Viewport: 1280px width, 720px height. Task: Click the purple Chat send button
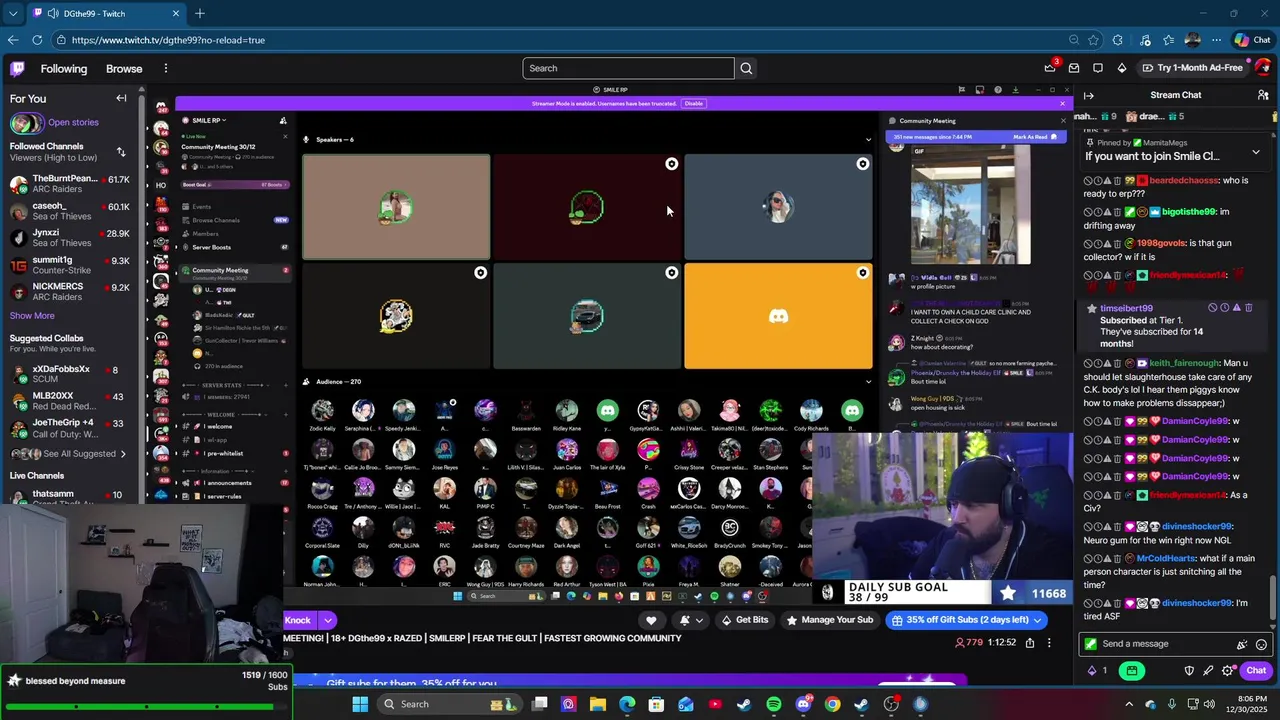[x=1256, y=671]
